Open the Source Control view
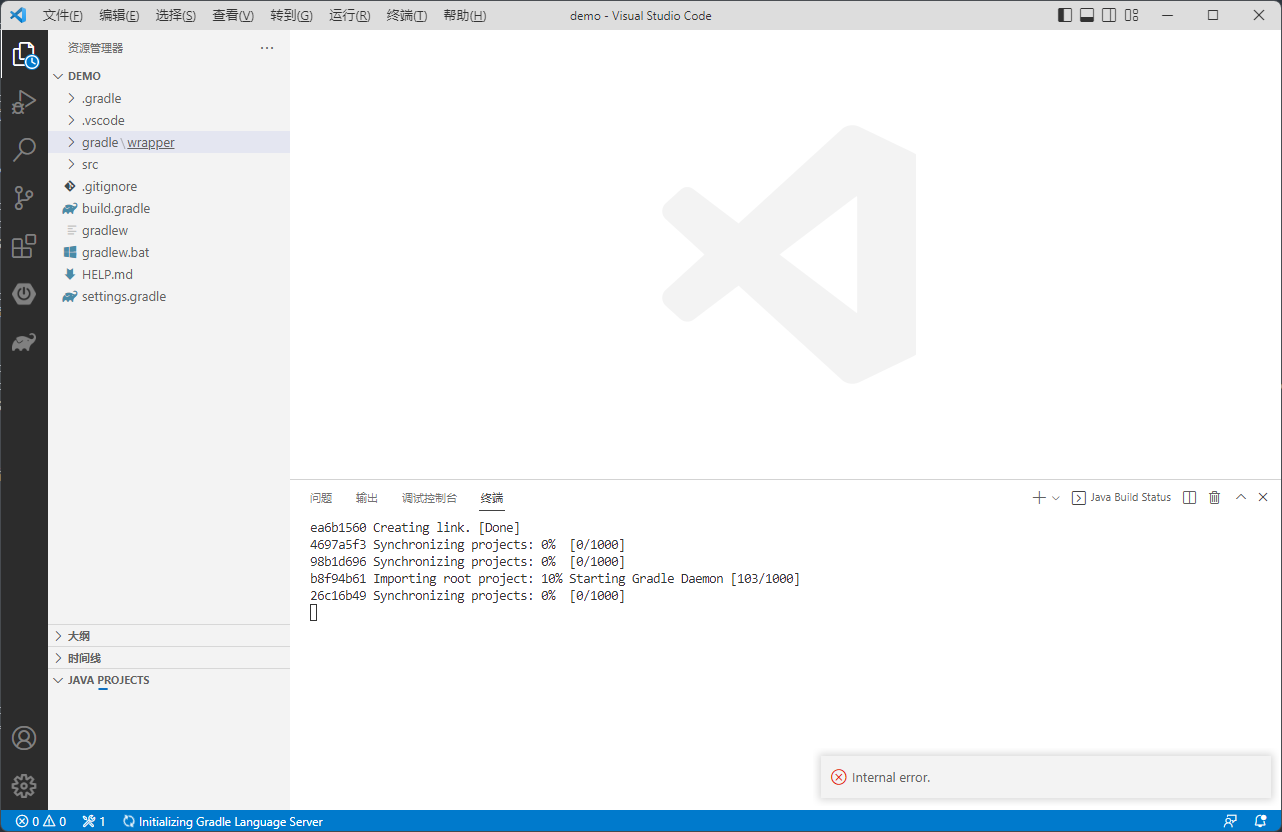The image size is (1282, 832). 24,198
